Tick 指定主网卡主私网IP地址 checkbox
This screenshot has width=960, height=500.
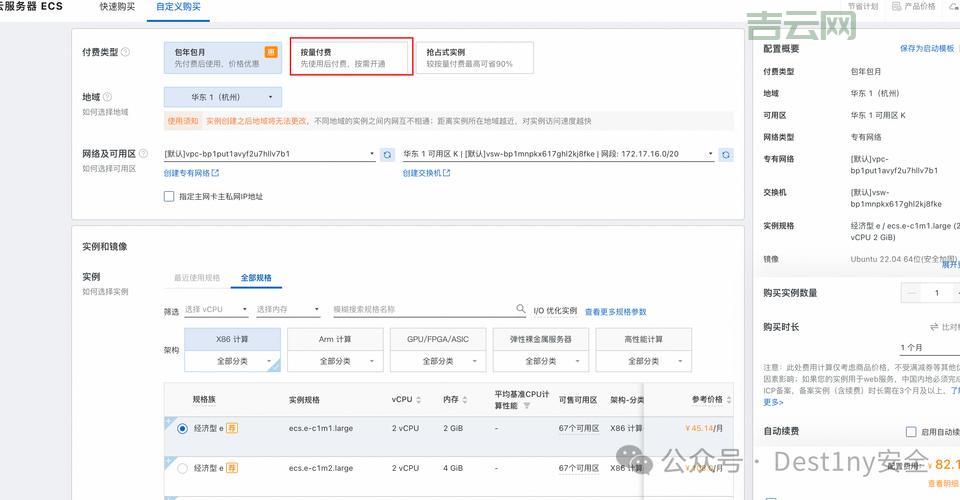click(169, 196)
